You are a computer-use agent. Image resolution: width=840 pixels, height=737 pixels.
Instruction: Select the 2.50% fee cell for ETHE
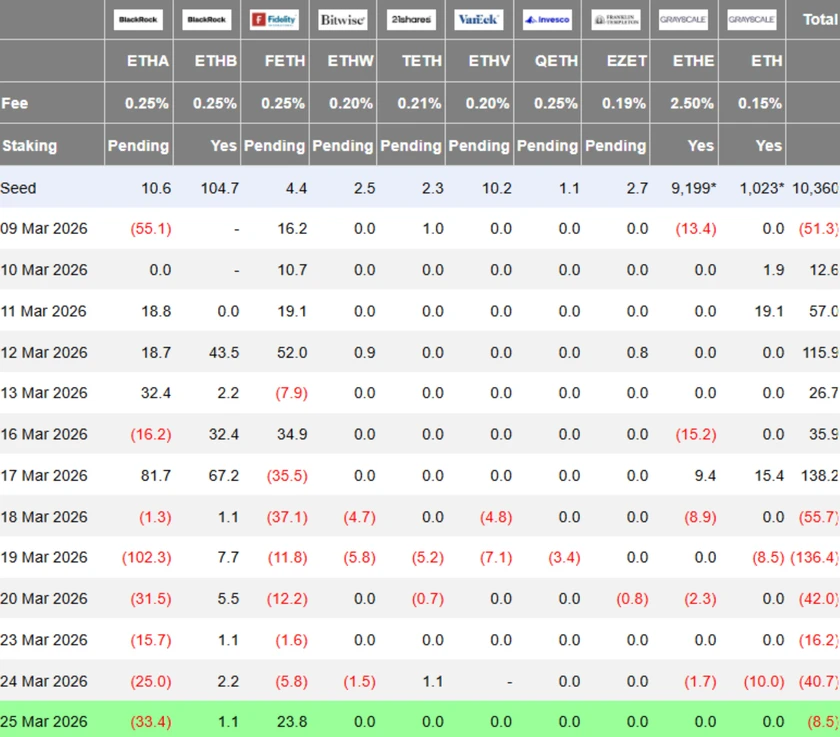(x=693, y=103)
